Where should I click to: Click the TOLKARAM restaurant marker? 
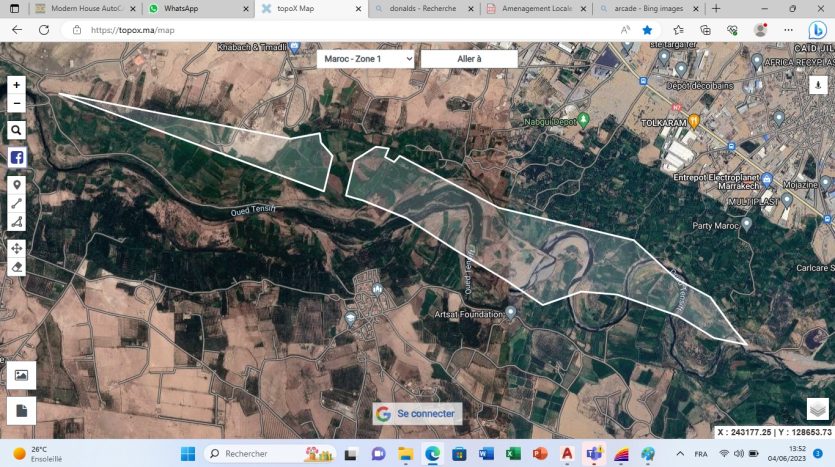pos(694,121)
